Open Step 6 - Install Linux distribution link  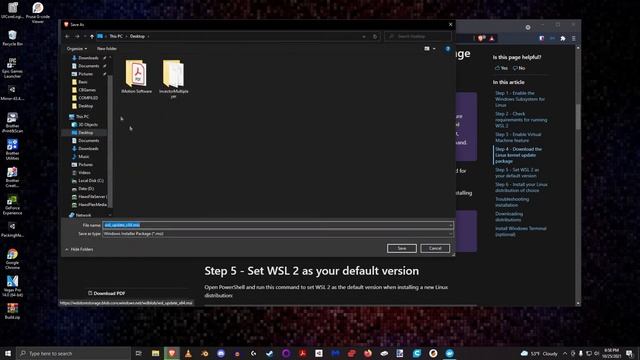coord(521,187)
